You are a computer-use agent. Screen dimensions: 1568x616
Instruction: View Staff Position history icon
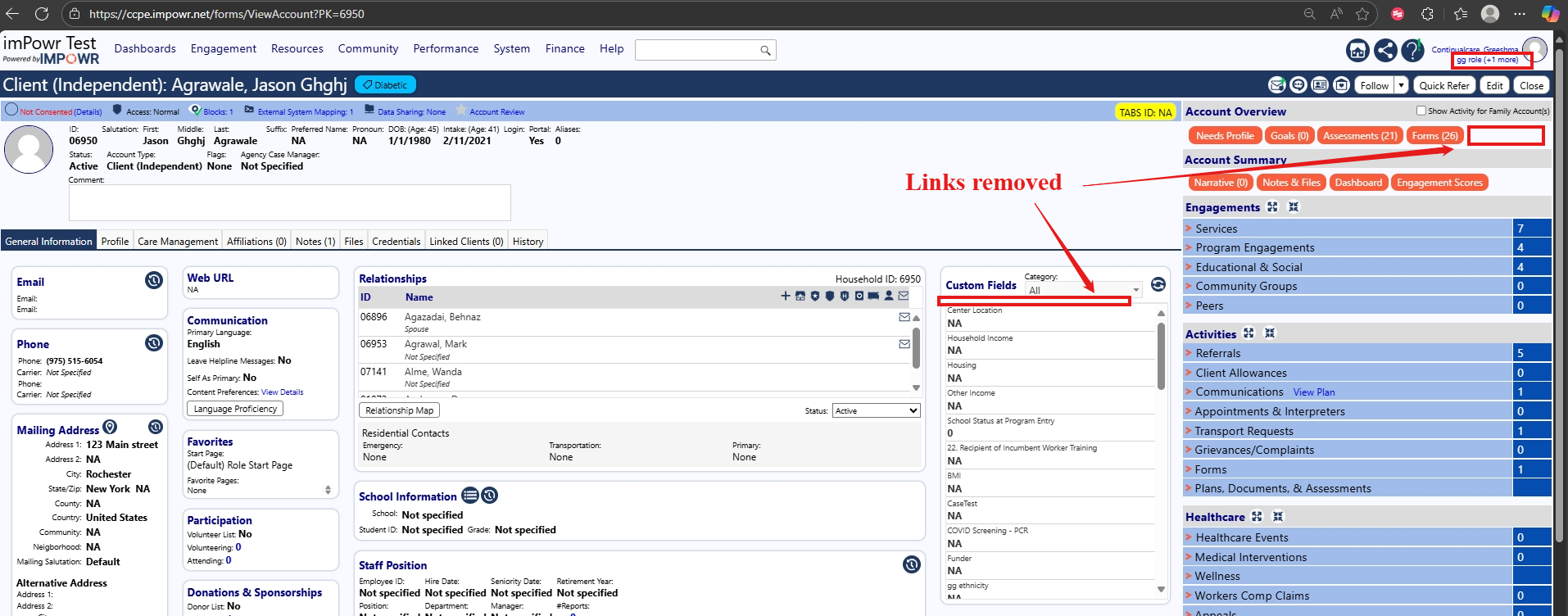(x=912, y=564)
